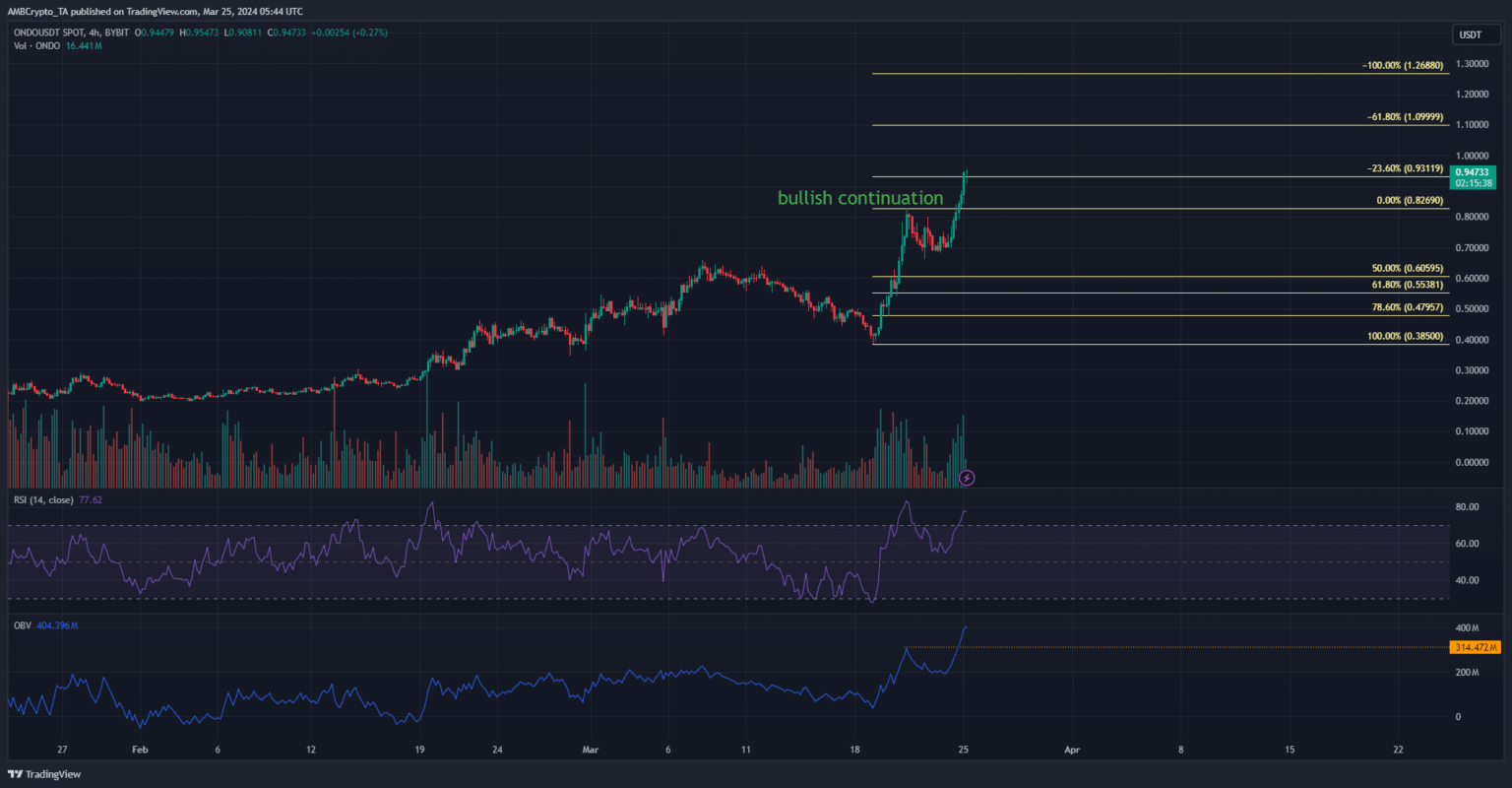The width and height of the screenshot is (1512, 788).
Task: Click the -100.00% (1.26880) Fibonacci level label
Action: (x=1402, y=66)
